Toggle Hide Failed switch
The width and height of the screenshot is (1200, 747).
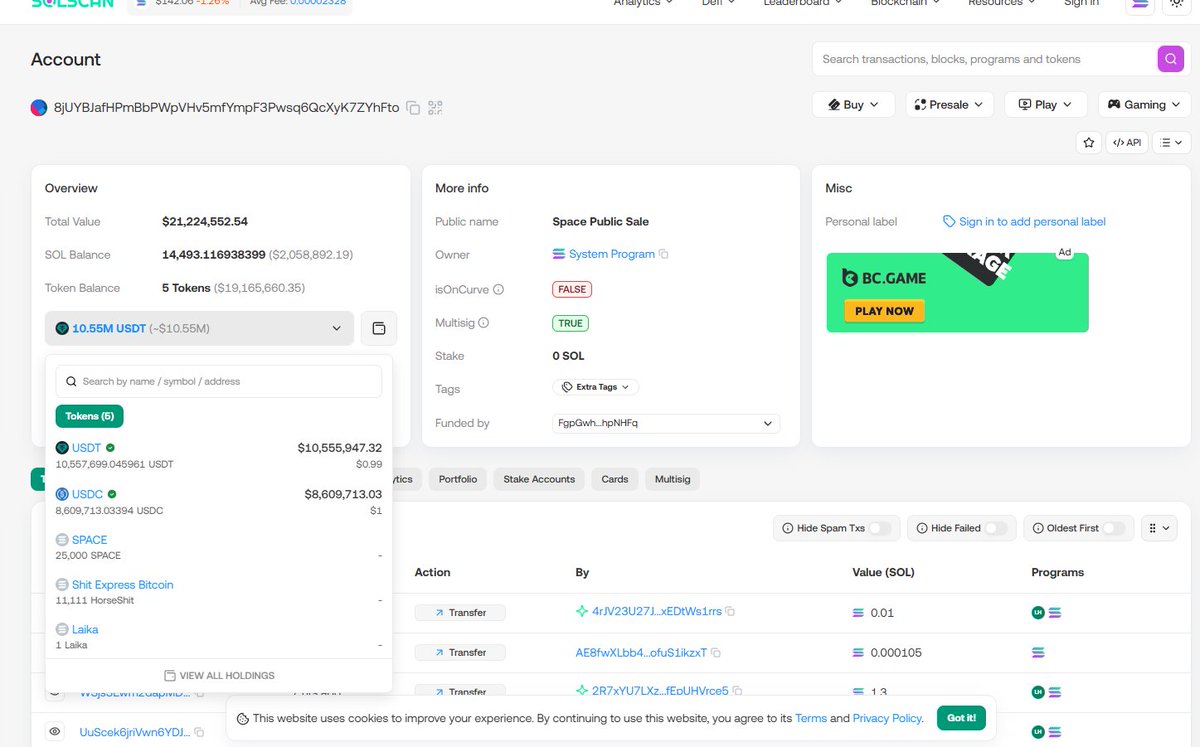tap(996, 528)
